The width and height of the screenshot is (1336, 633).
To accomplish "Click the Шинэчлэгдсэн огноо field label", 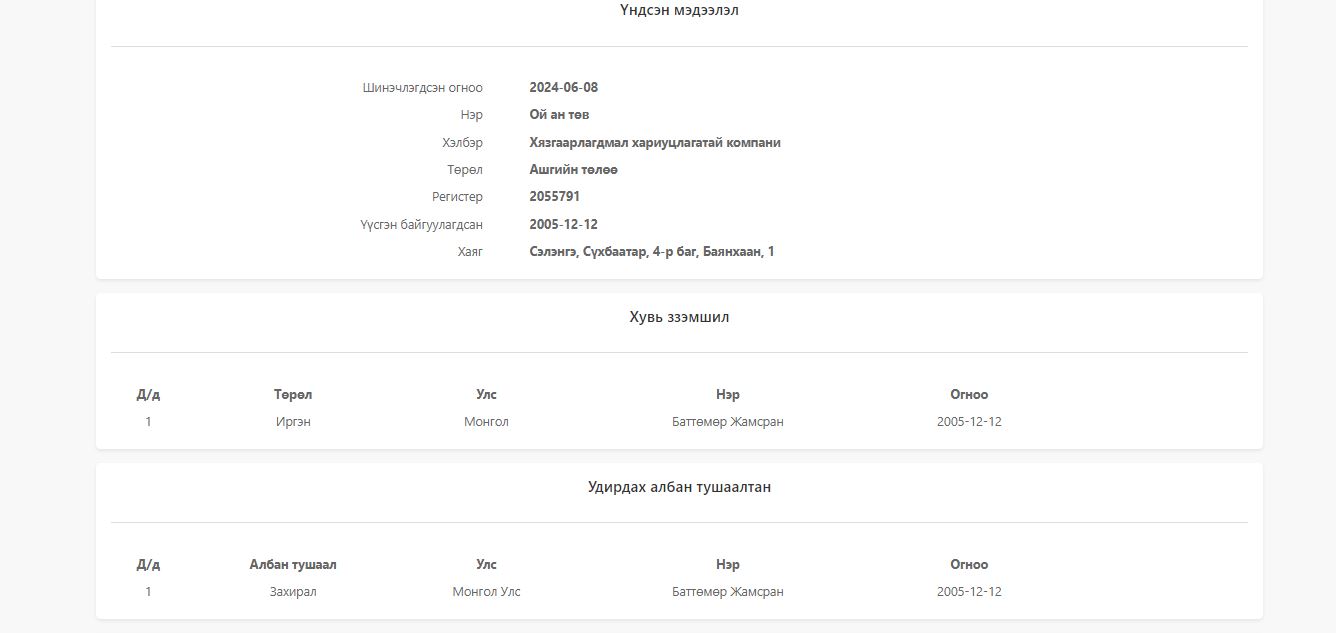I will point(422,88).
